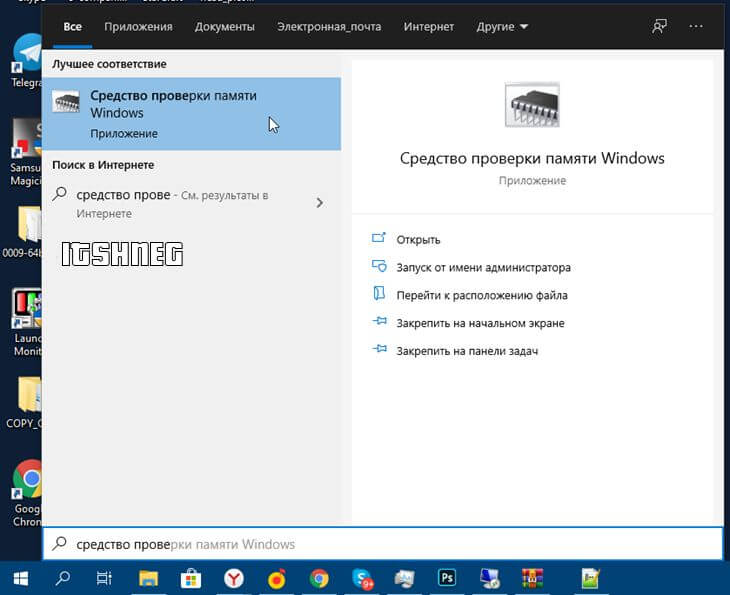Select "Перейти к расположению файла"
The image size is (730, 595).
pos(482,296)
